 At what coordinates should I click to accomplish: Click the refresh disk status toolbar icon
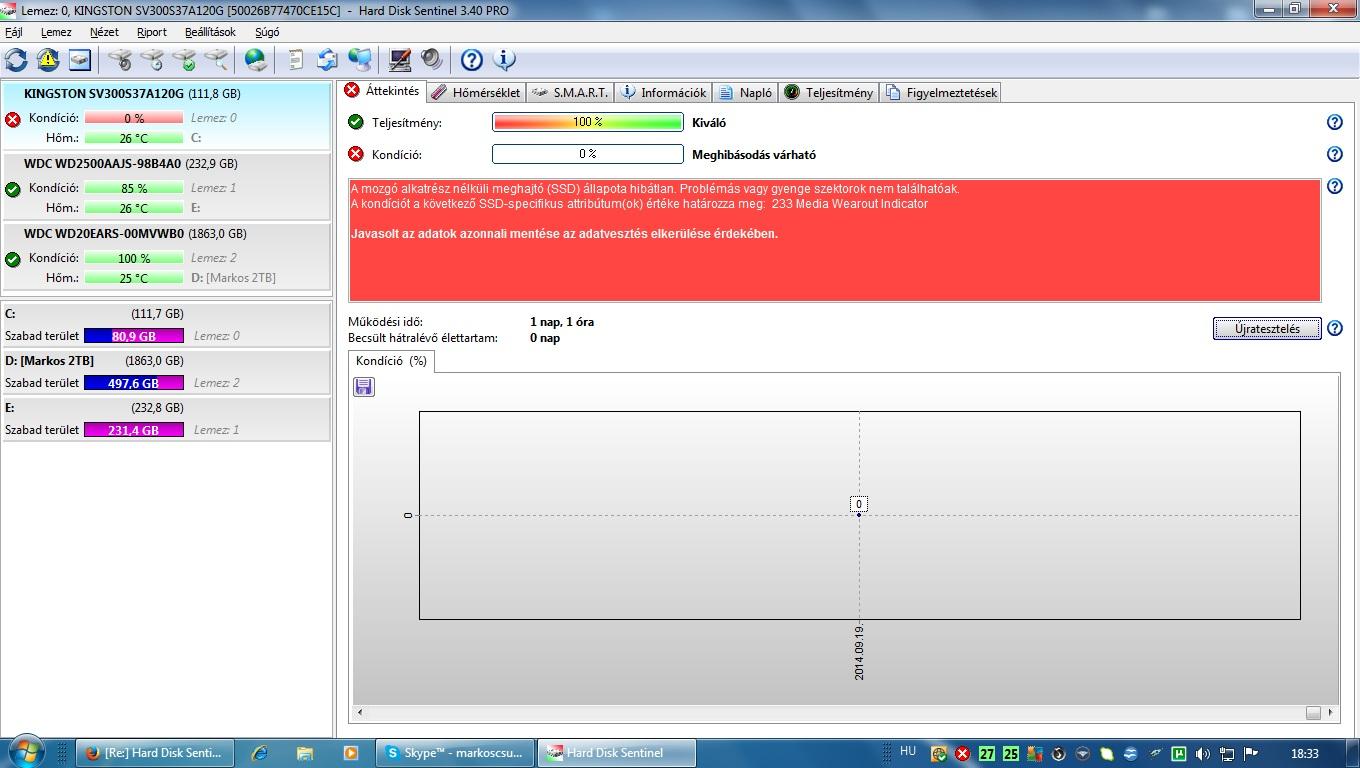coord(16,60)
